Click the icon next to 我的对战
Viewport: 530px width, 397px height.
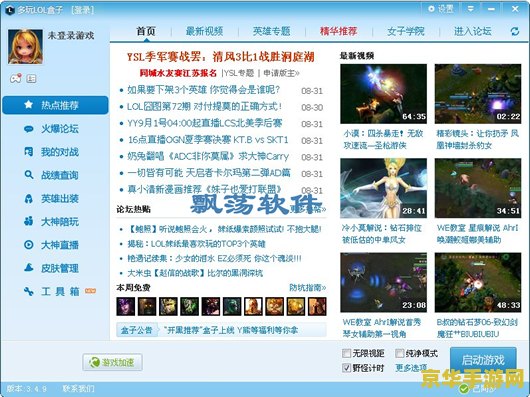29,152
